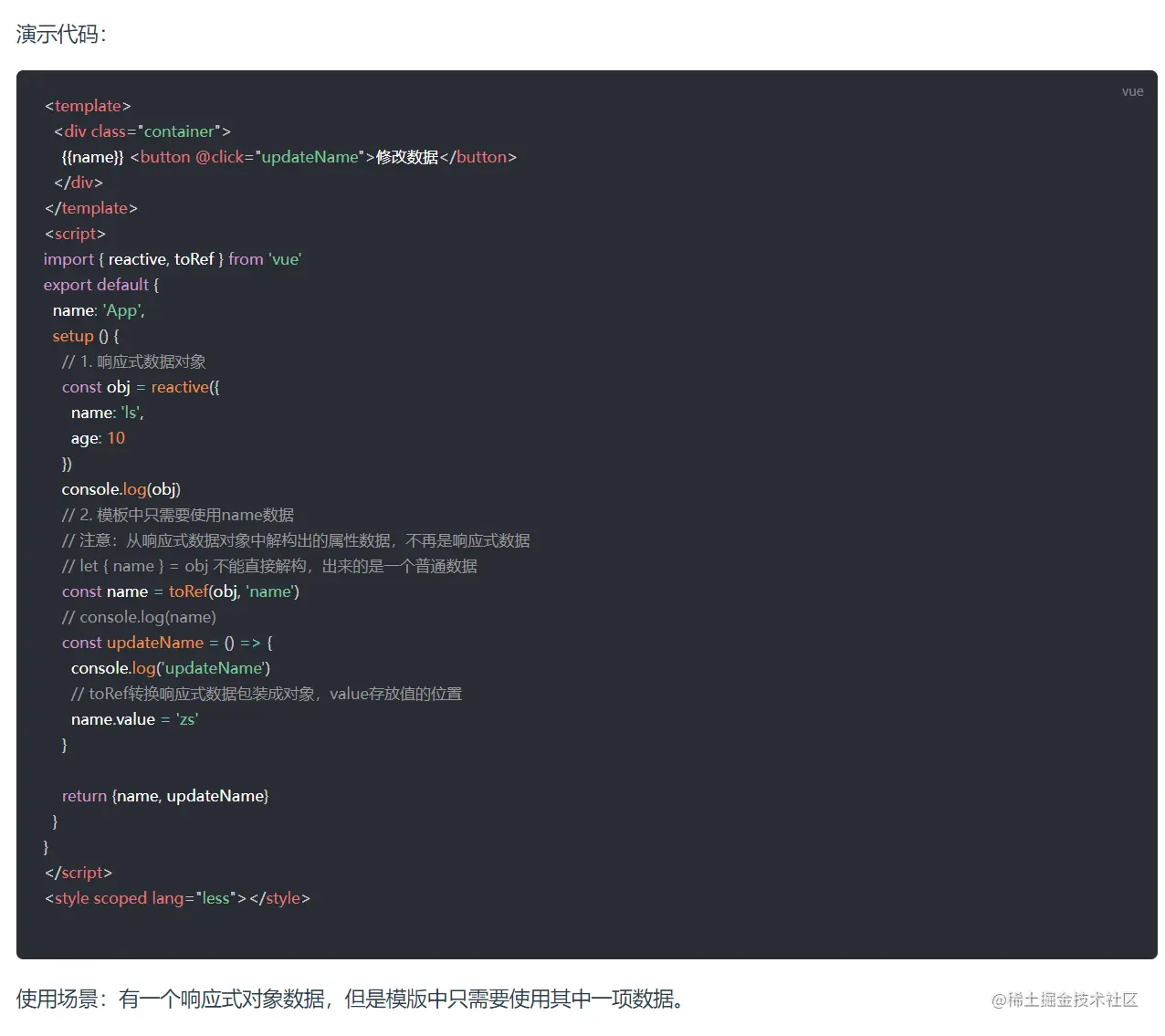Click the opening <template> tag line
This screenshot has height=1036, width=1165.
[88, 106]
